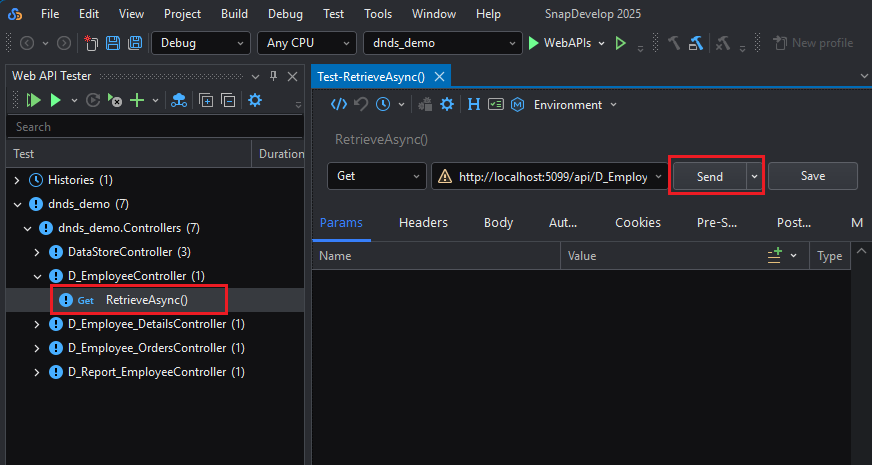Switch to the Headers tab

coord(423,223)
